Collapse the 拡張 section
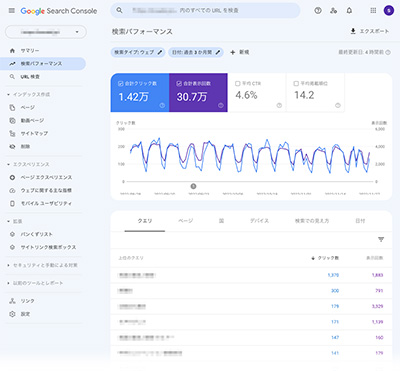Image resolution: width=400 pixels, height=371 pixels. 8,221
